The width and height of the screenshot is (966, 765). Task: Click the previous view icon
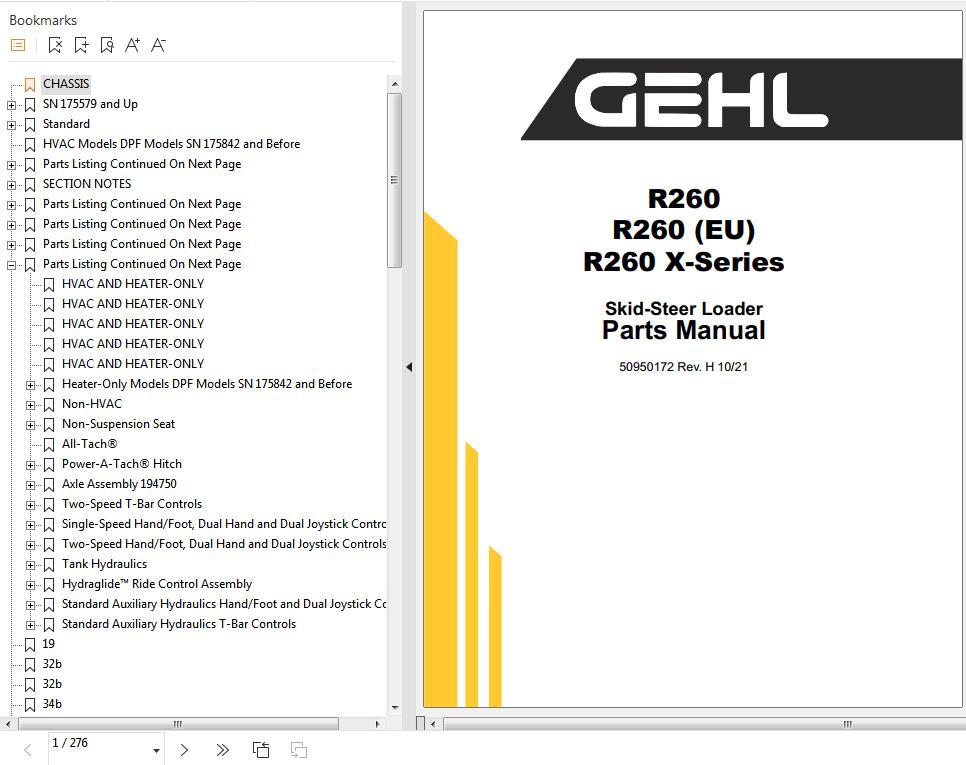pos(261,750)
